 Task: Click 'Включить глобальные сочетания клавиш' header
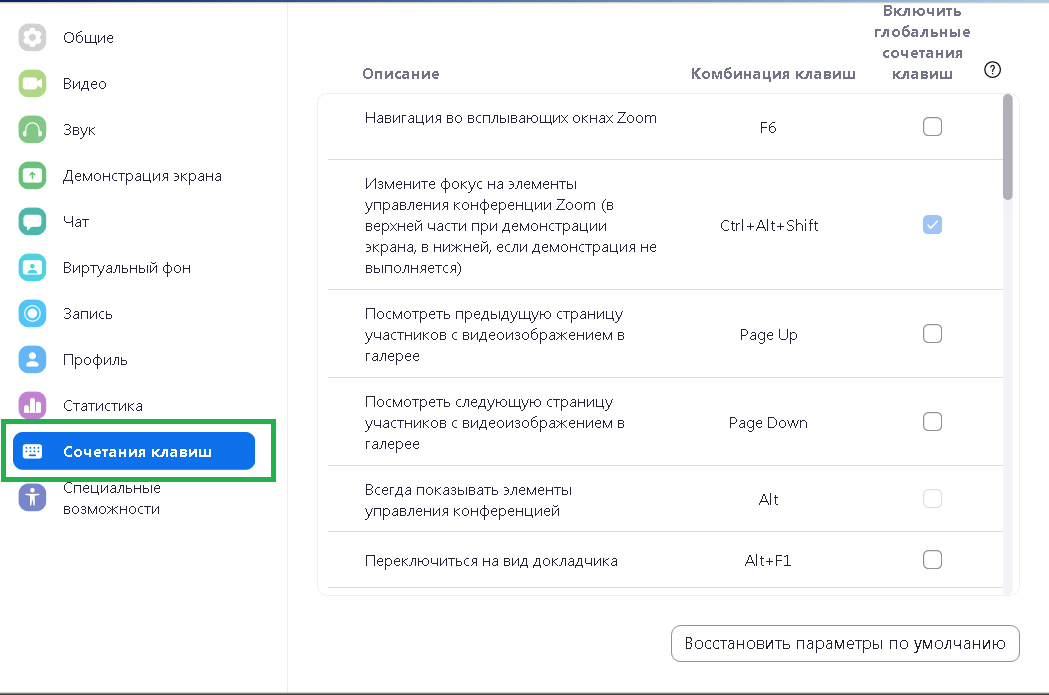[922, 42]
